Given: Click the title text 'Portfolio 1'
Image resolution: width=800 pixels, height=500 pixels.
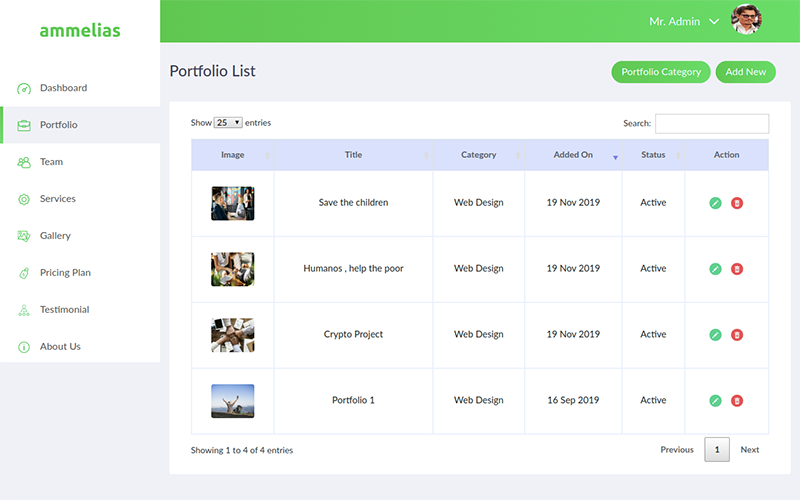Looking at the screenshot, I should coord(354,400).
